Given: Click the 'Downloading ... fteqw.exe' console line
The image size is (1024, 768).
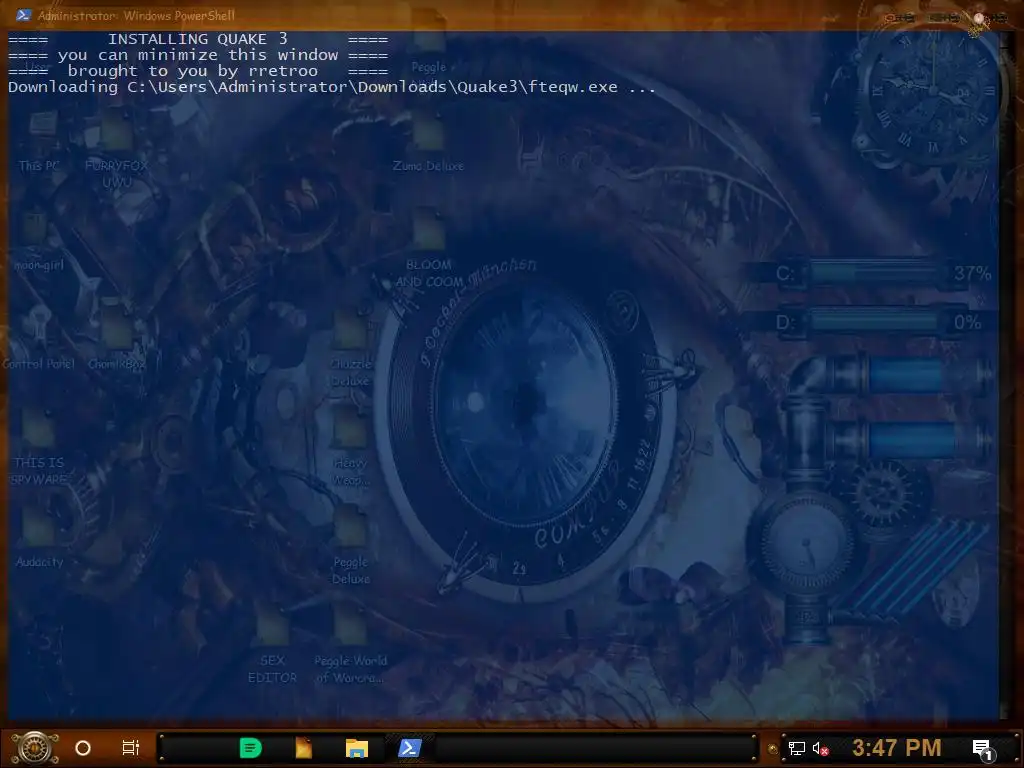Looking at the screenshot, I should (x=332, y=87).
